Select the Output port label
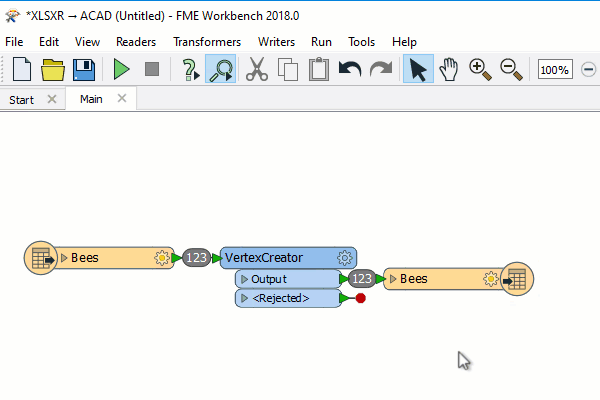This screenshot has height=400, width=600. pyautogui.click(x=269, y=279)
